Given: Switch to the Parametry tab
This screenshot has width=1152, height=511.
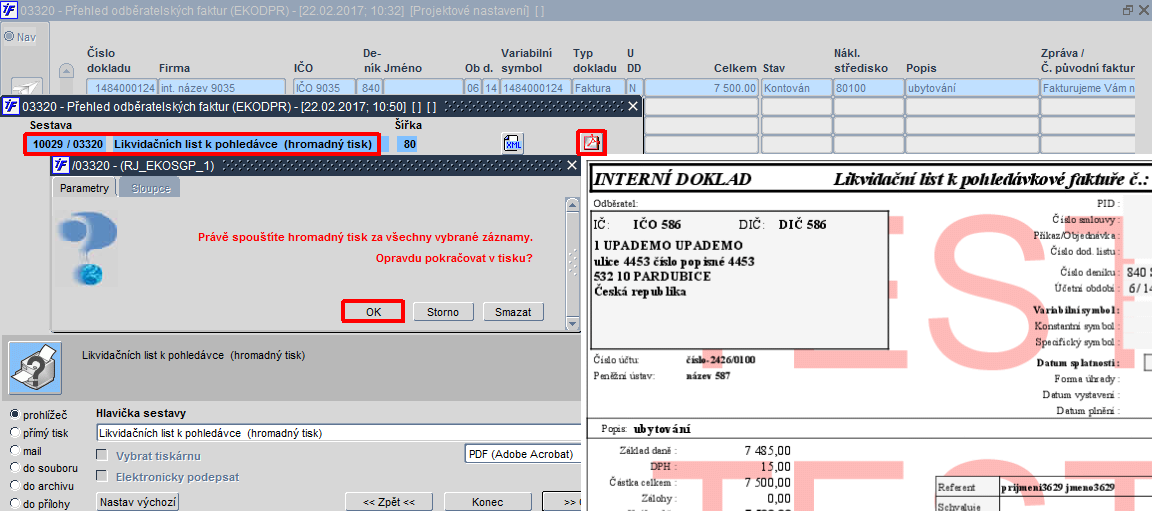Looking at the screenshot, I should [x=84, y=188].
